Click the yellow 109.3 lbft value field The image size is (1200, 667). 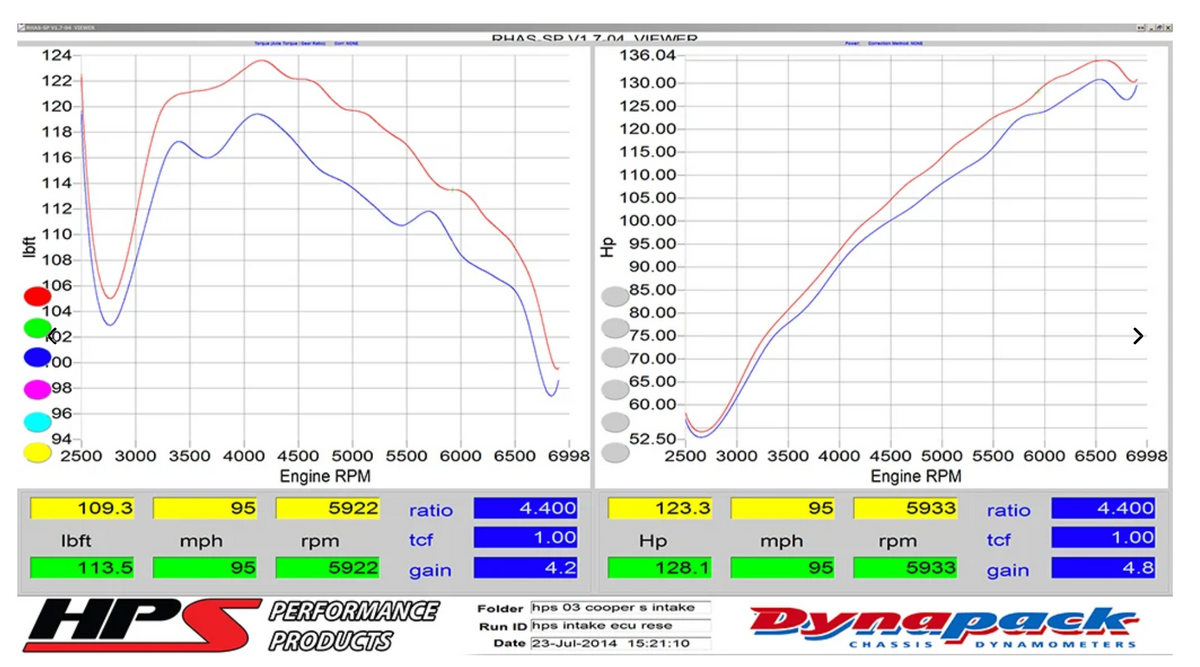tap(82, 509)
